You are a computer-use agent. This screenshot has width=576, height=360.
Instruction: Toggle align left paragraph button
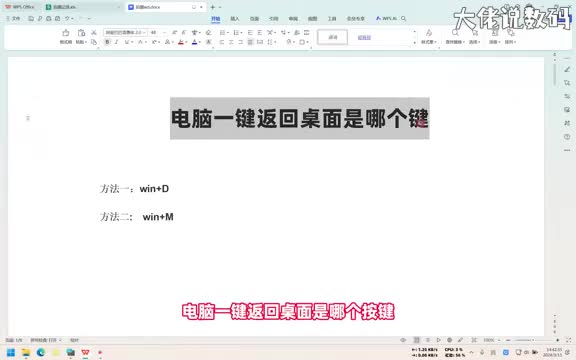pos(222,42)
